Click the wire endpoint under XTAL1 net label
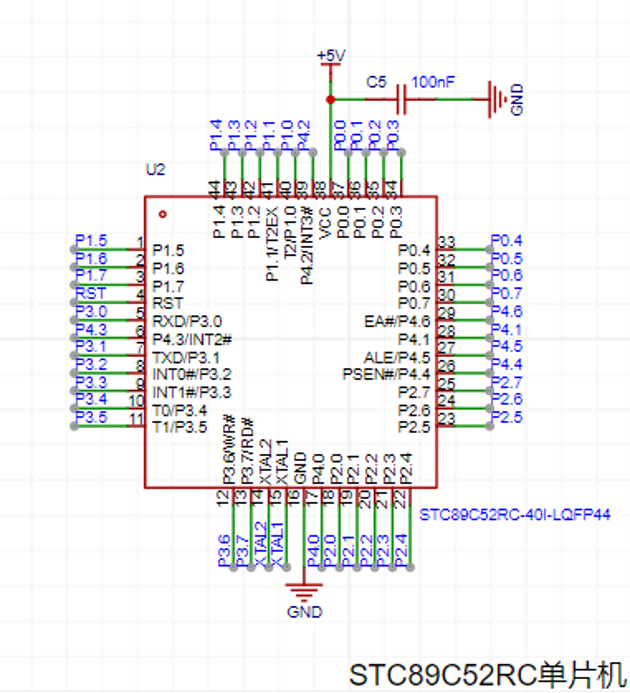630x693 pixels. coord(286,567)
